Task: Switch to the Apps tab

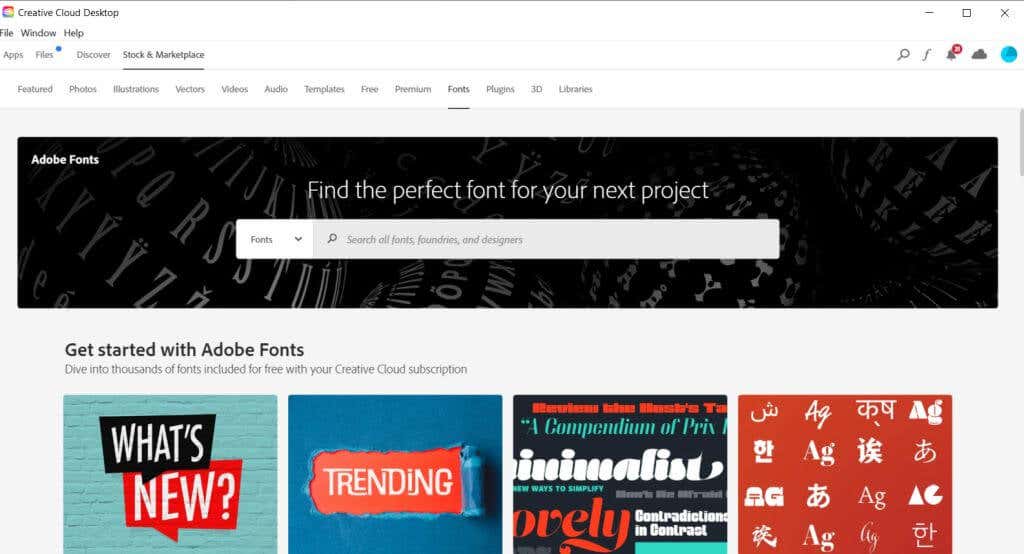Action: point(13,55)
